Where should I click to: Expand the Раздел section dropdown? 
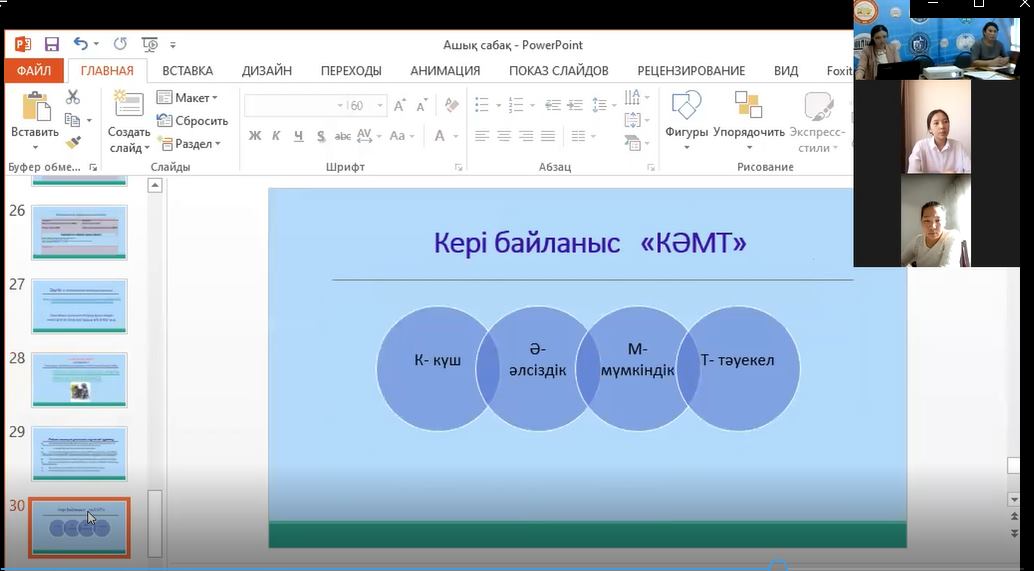[x=189, y=143]
